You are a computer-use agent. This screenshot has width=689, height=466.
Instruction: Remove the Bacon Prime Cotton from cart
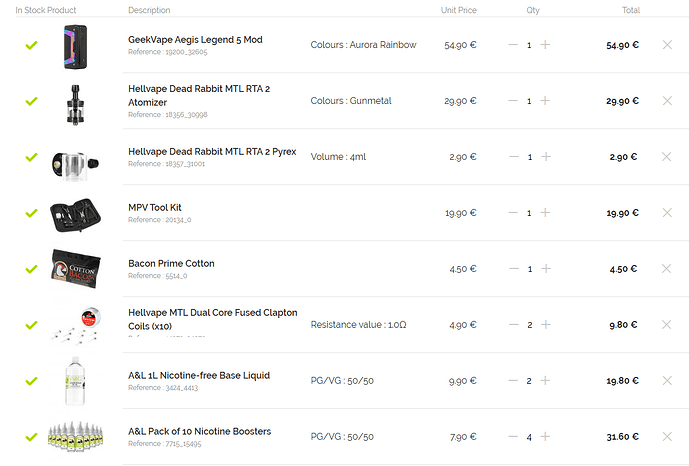666,268
